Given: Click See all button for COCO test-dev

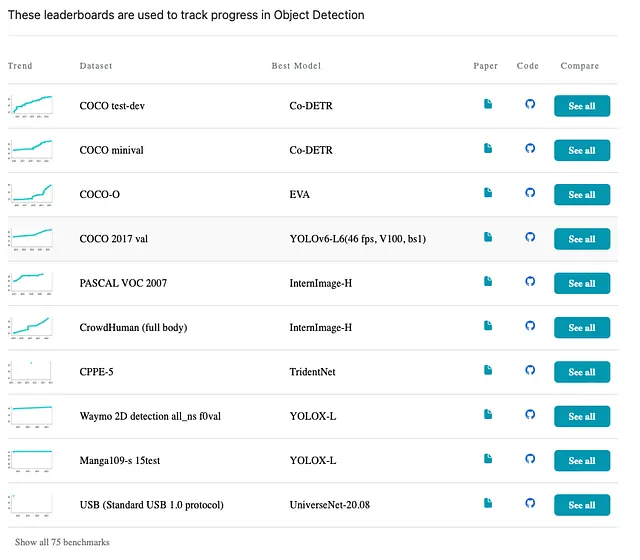Looking at the screenshot, I should (582, 106).
